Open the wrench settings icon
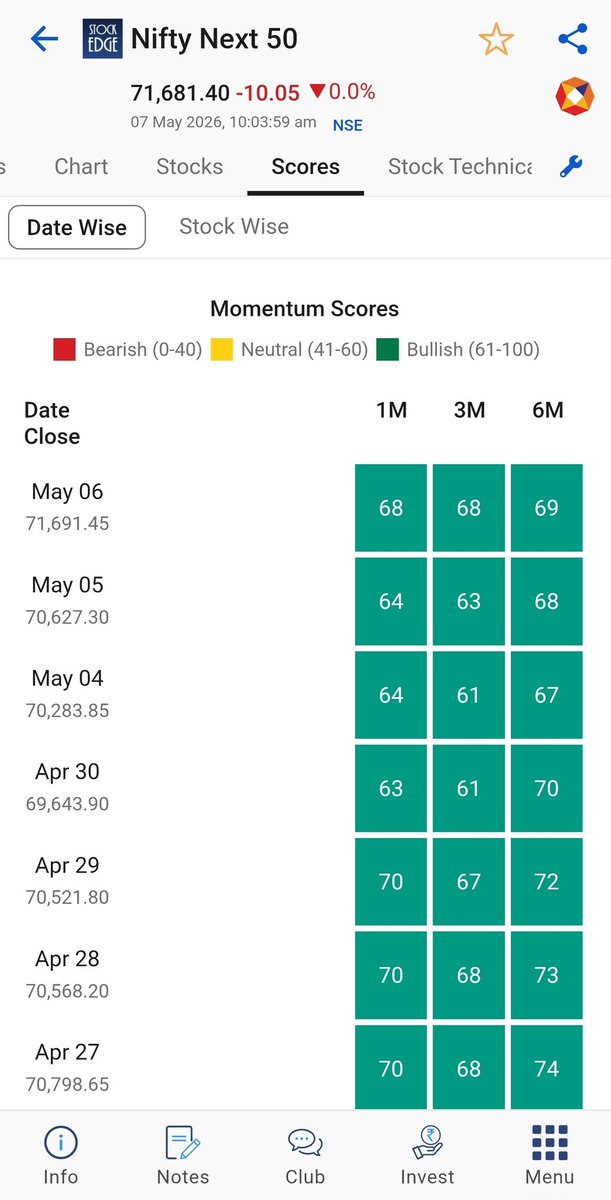611x1200 pixels. pyautogui.click(x=571, y=167)
